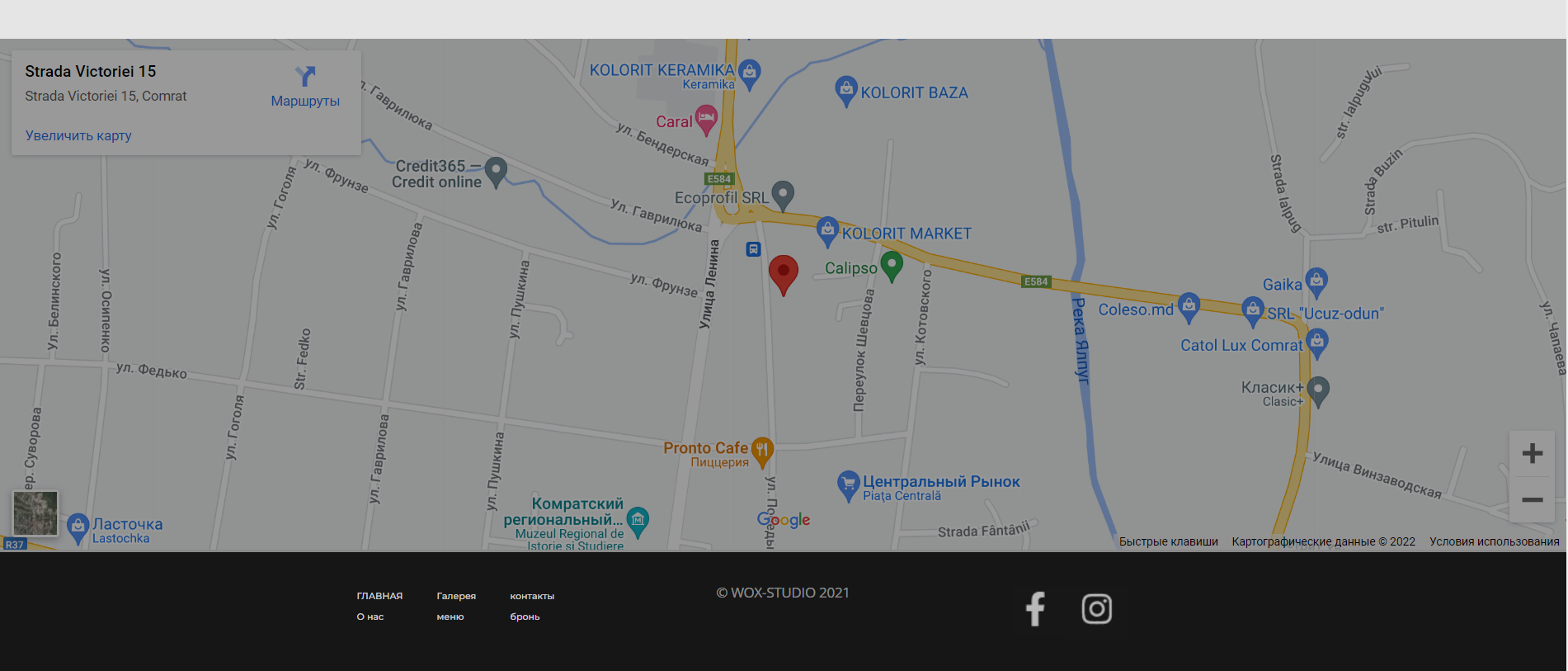Open the Маршруты directions icon
The height and width of the screenshot is (671, 1568).
point(305,77)
